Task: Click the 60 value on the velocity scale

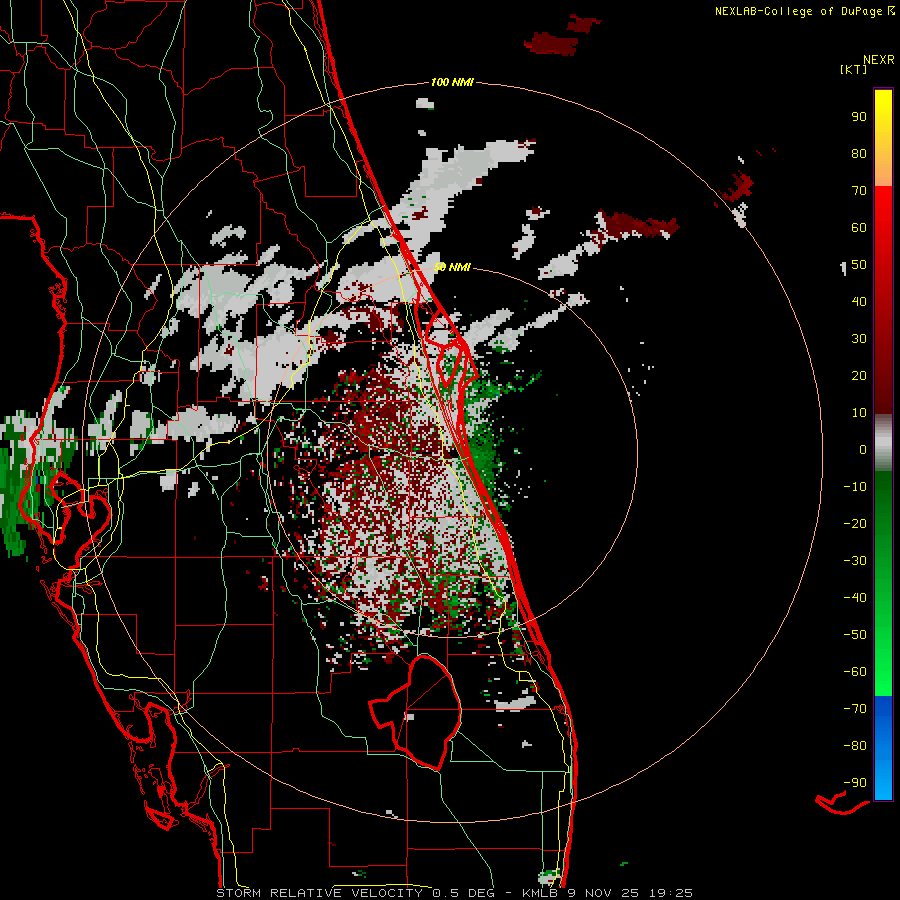Action: (859, 227)
